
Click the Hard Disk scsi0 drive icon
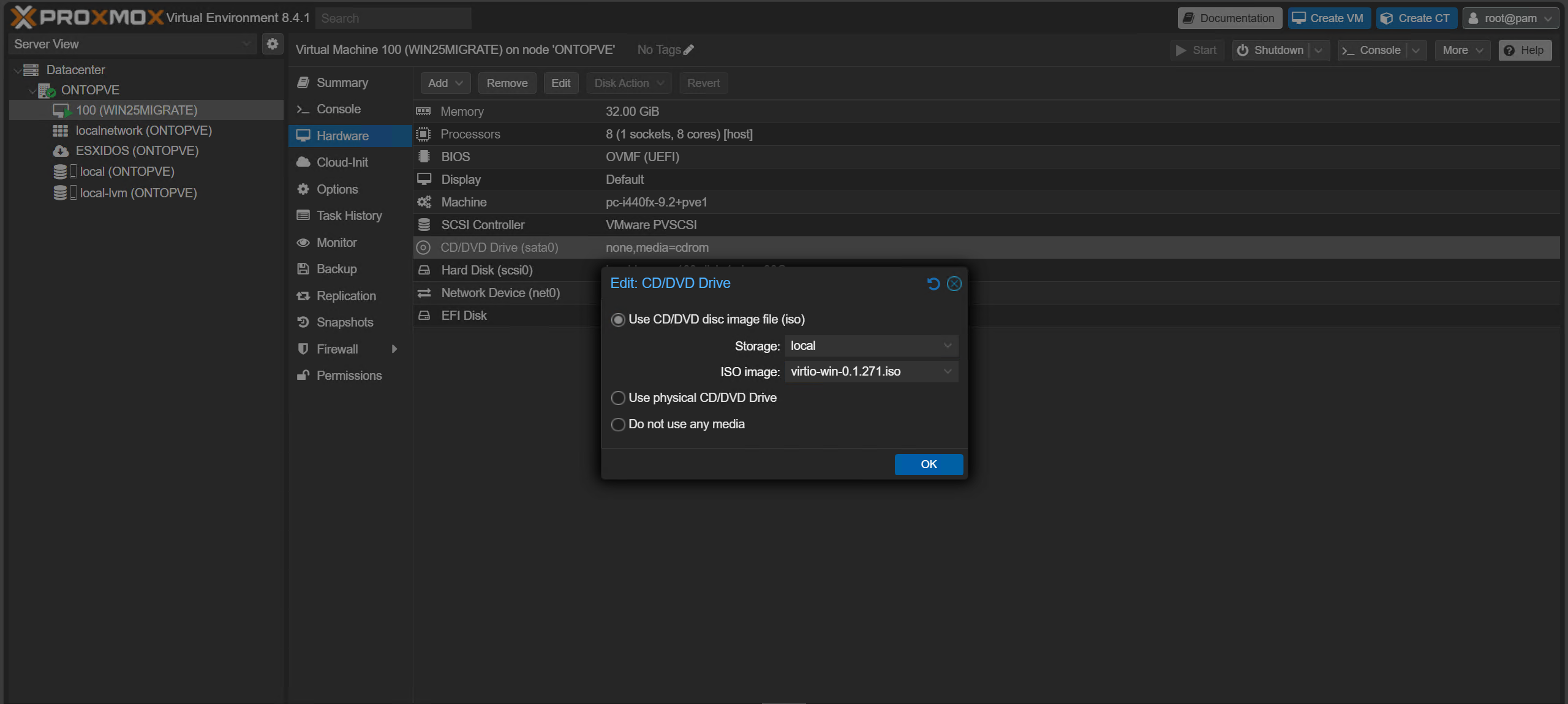(424, 270)
